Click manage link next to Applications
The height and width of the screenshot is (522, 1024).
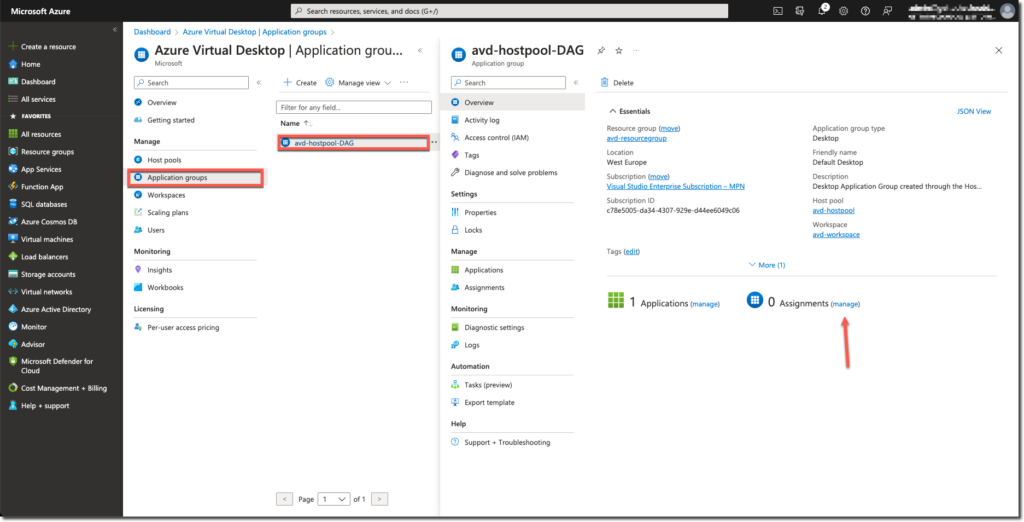(705, 304)
